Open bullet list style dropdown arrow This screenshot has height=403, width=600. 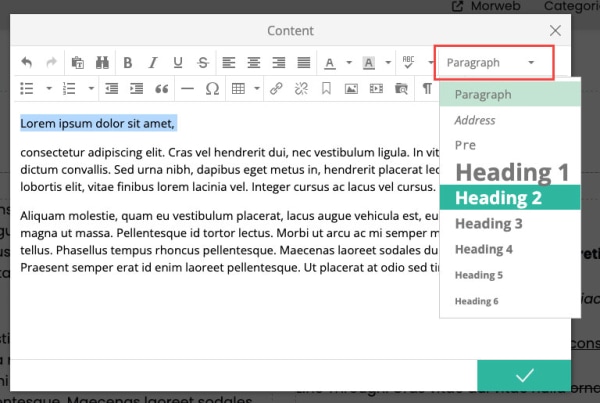(49, 88)
